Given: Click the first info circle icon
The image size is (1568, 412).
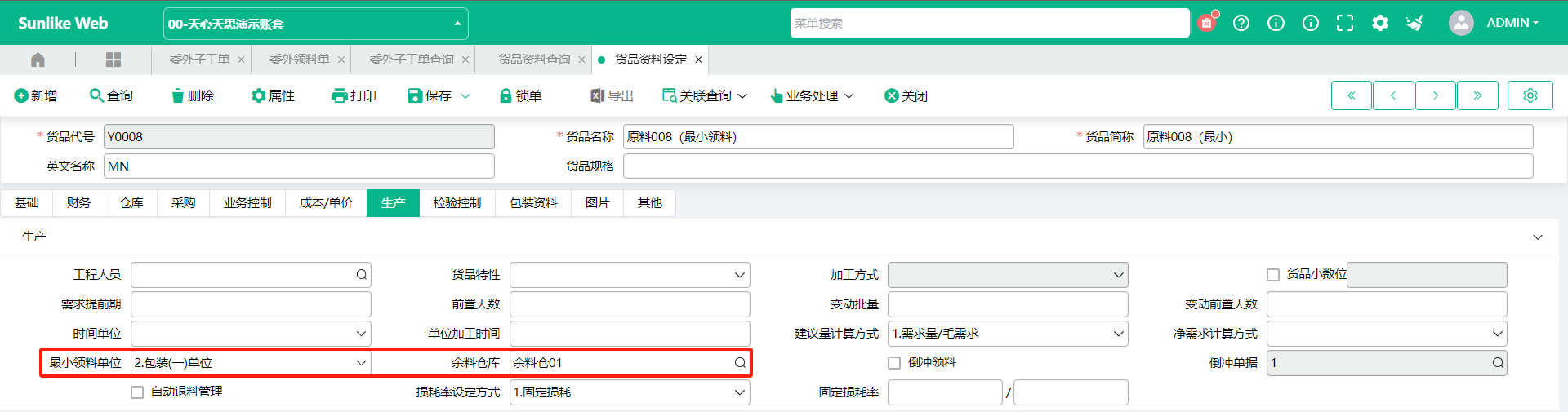Looking at the screenshot, I should tap(1276, 23).
